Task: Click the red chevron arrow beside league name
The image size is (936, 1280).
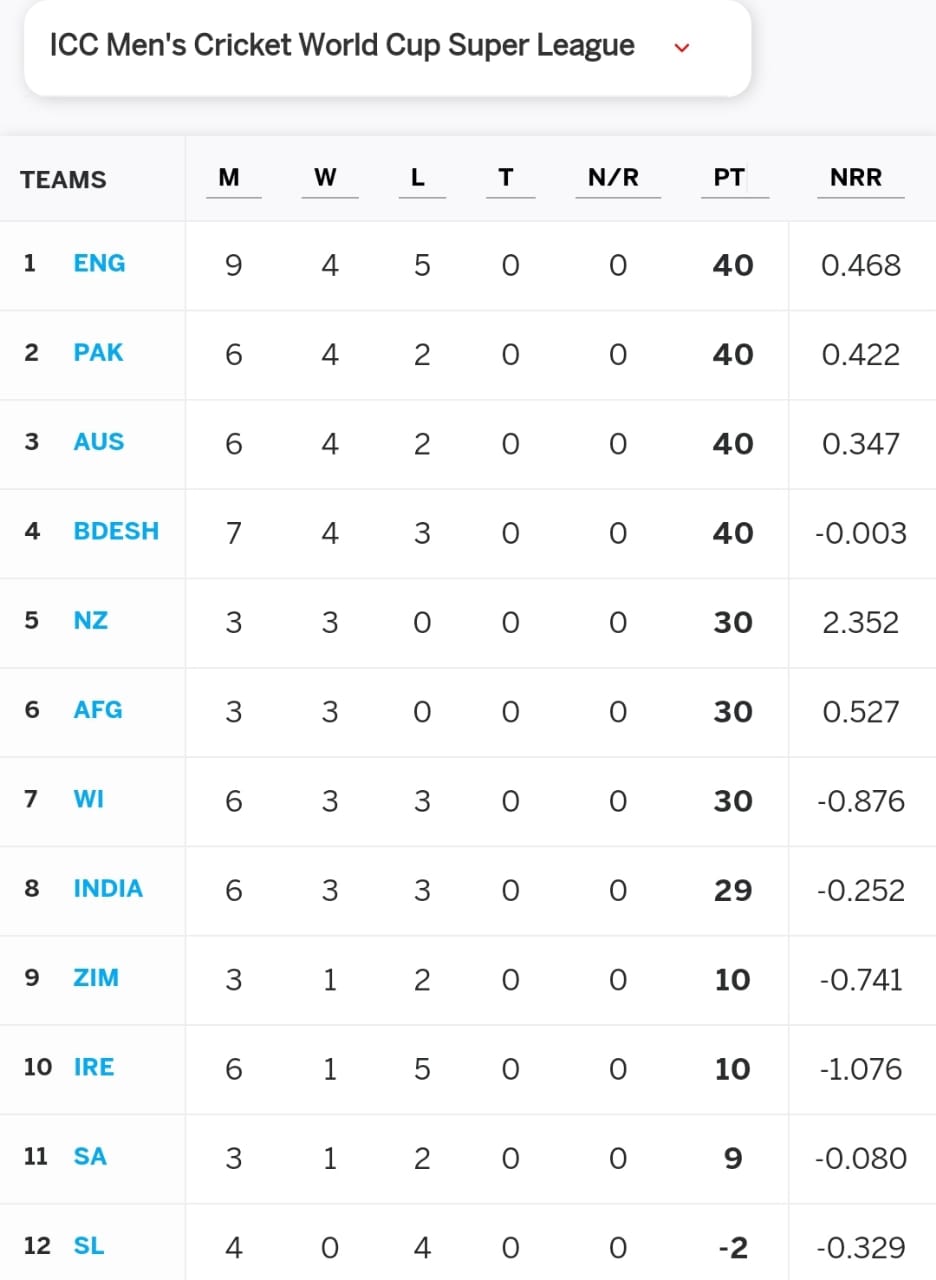Action: [x=682, y=47]
